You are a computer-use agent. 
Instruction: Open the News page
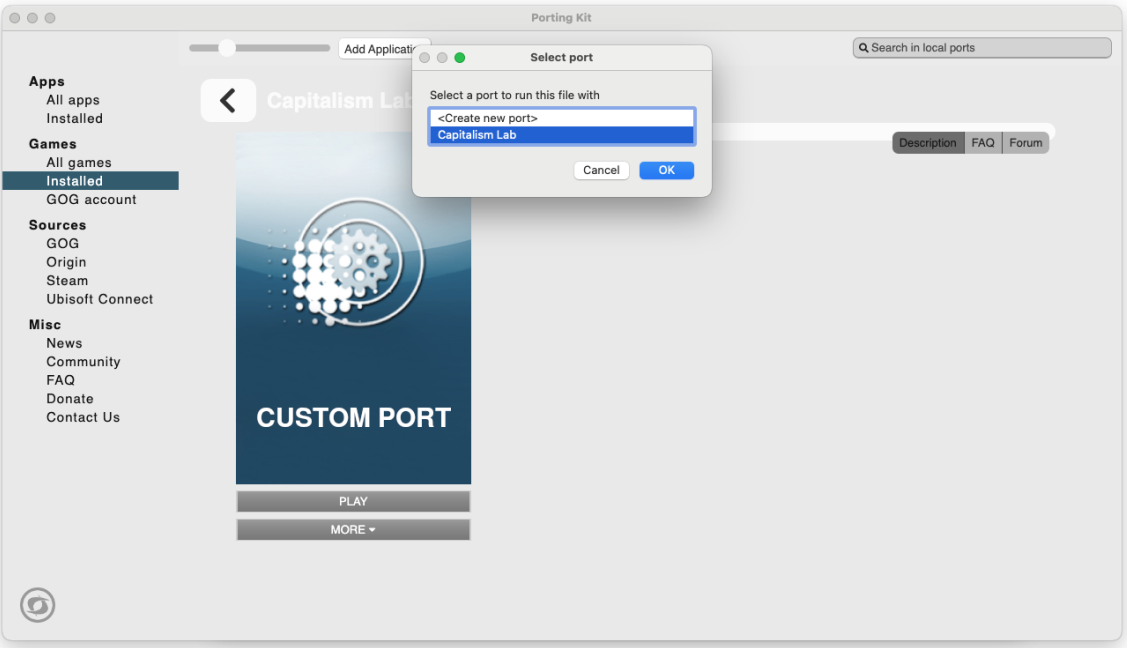[x=65, y=343]
